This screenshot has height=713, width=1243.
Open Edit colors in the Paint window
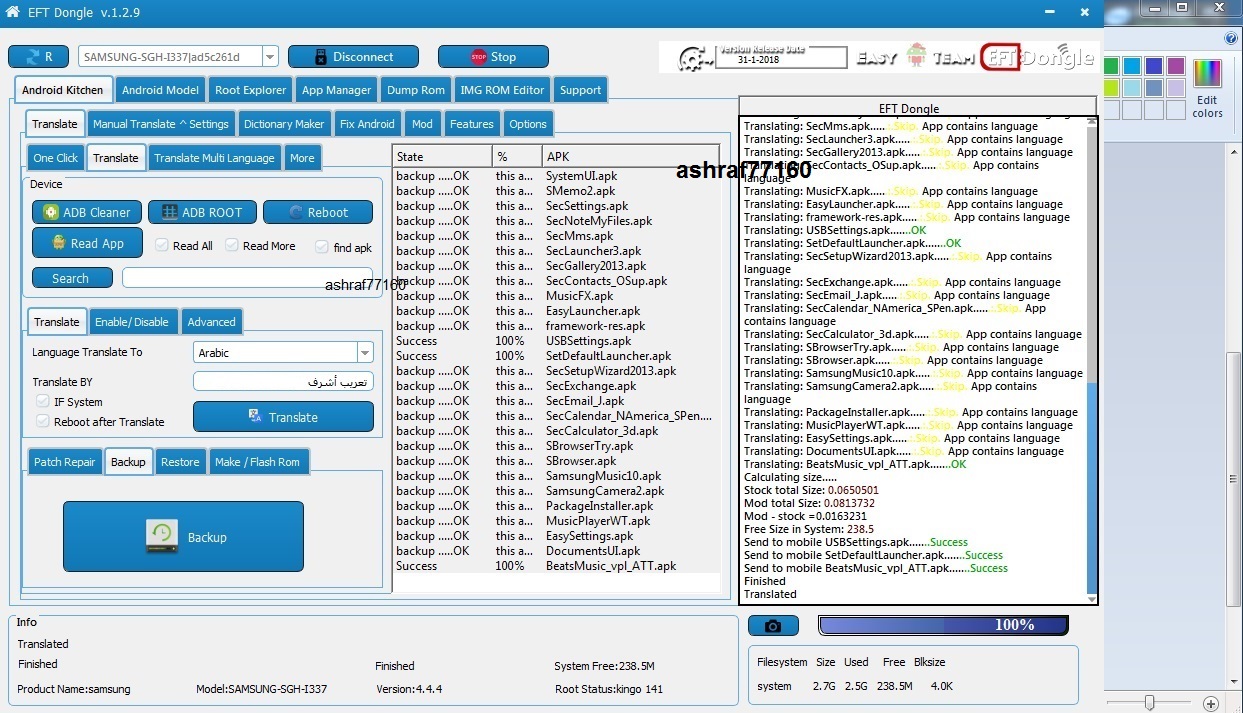1207,88
